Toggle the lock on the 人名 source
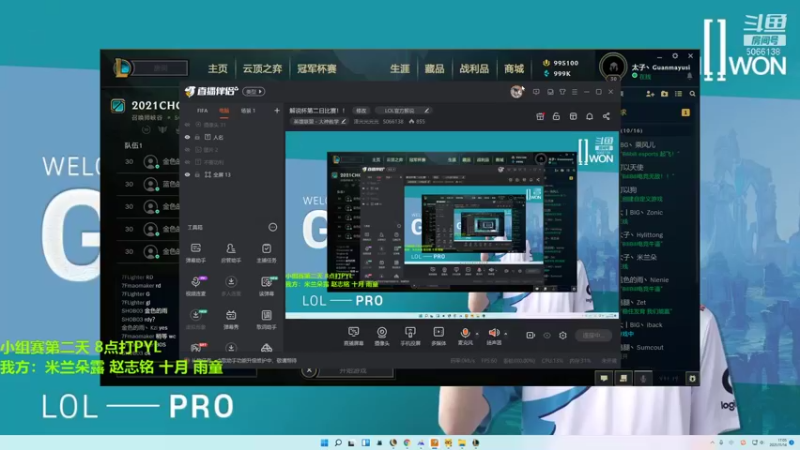Viewport: 800px width, 450px height. pyautogui.click(x=197, y=137)
